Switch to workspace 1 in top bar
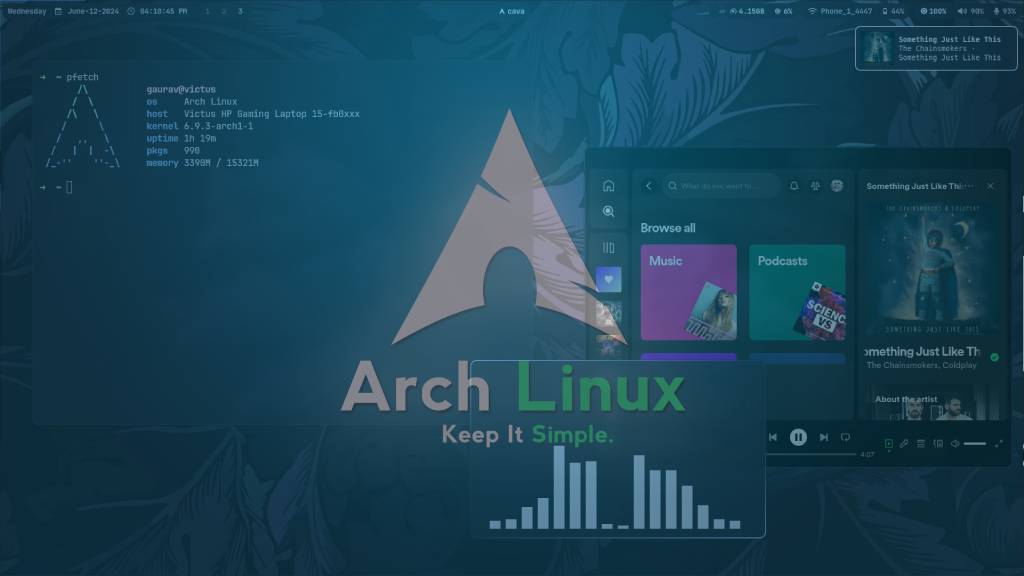1024x576 pixels. [x=207, y=11]
